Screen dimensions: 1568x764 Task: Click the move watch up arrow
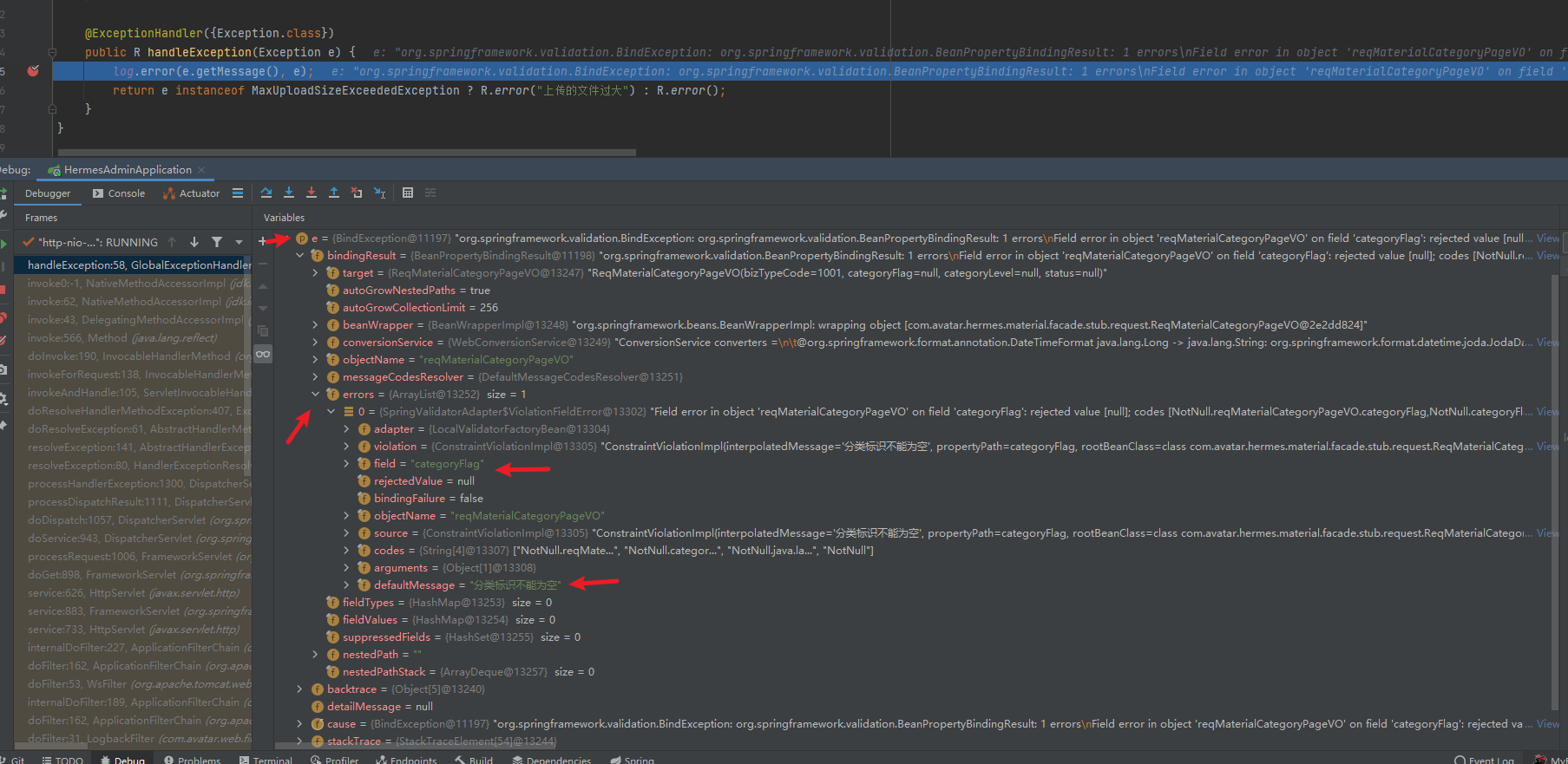[263, 286]
